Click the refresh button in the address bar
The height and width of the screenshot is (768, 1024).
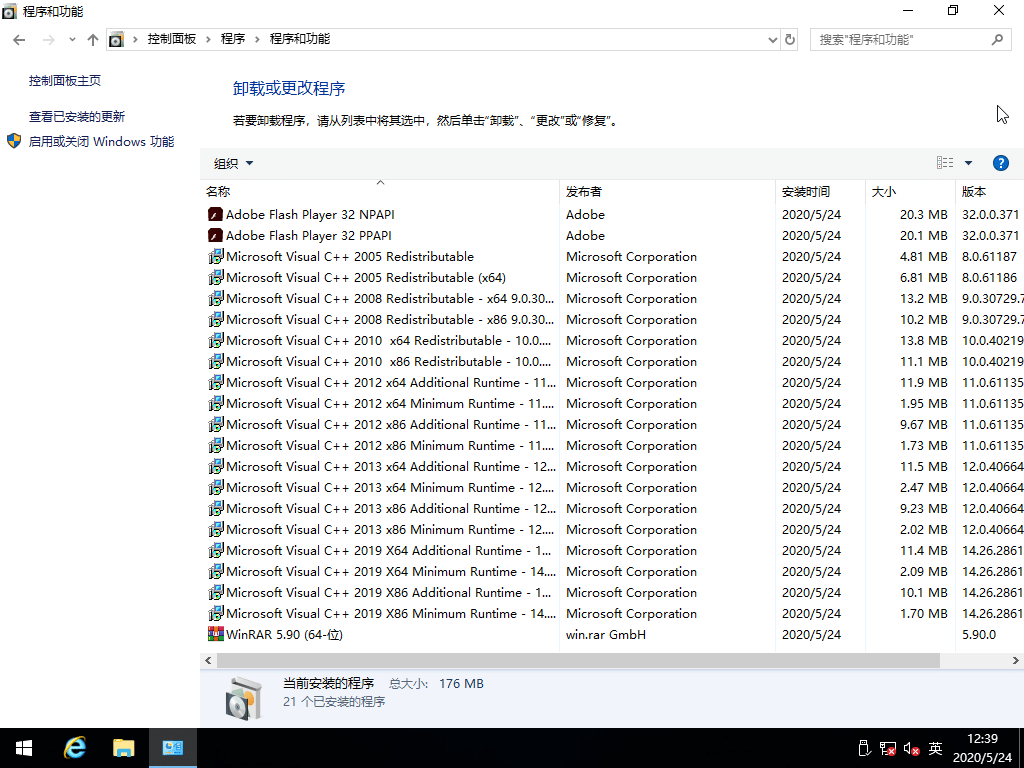coord(790,39)
